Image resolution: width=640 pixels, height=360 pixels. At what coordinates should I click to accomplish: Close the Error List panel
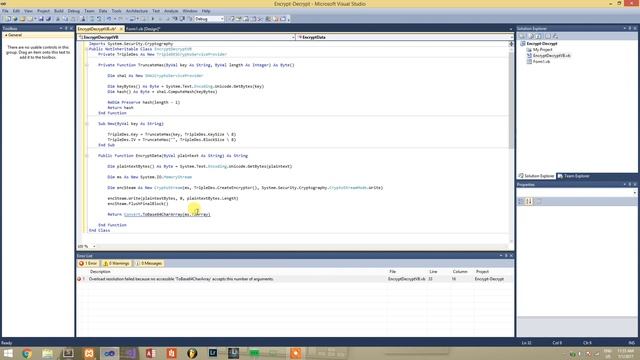pyautogui.click(x=511, y=256)
